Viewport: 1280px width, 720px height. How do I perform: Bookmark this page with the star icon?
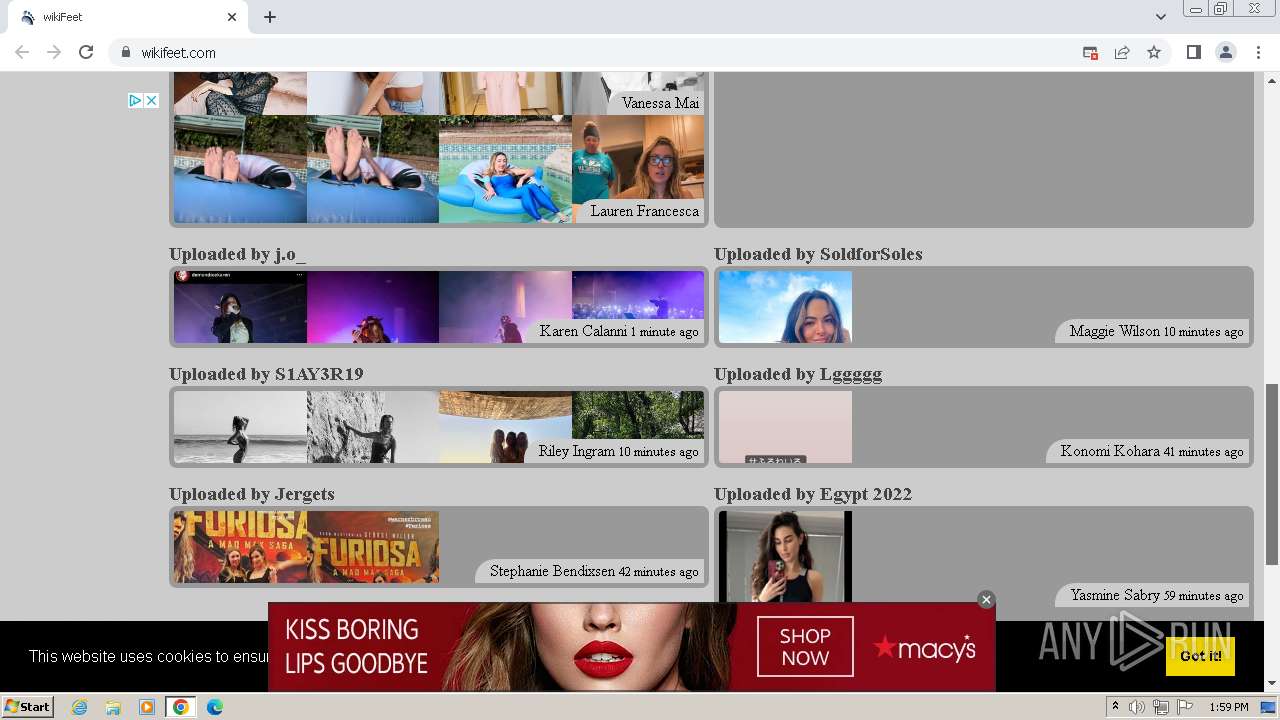1154,53
